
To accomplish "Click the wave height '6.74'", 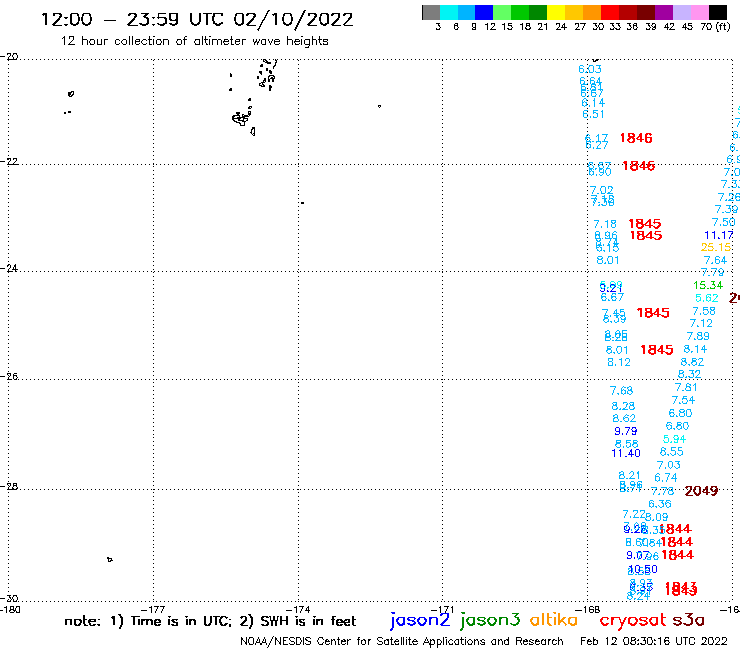I will click(x=666, y=478).
